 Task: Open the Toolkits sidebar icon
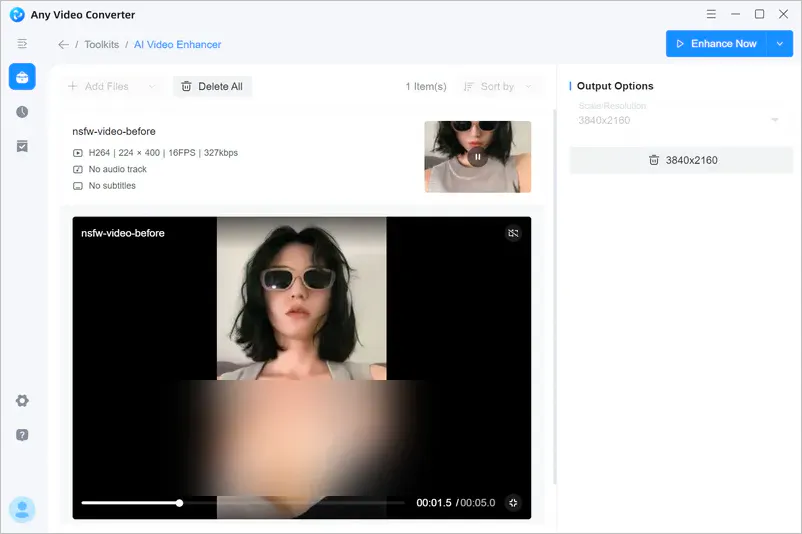click(22, 77)
